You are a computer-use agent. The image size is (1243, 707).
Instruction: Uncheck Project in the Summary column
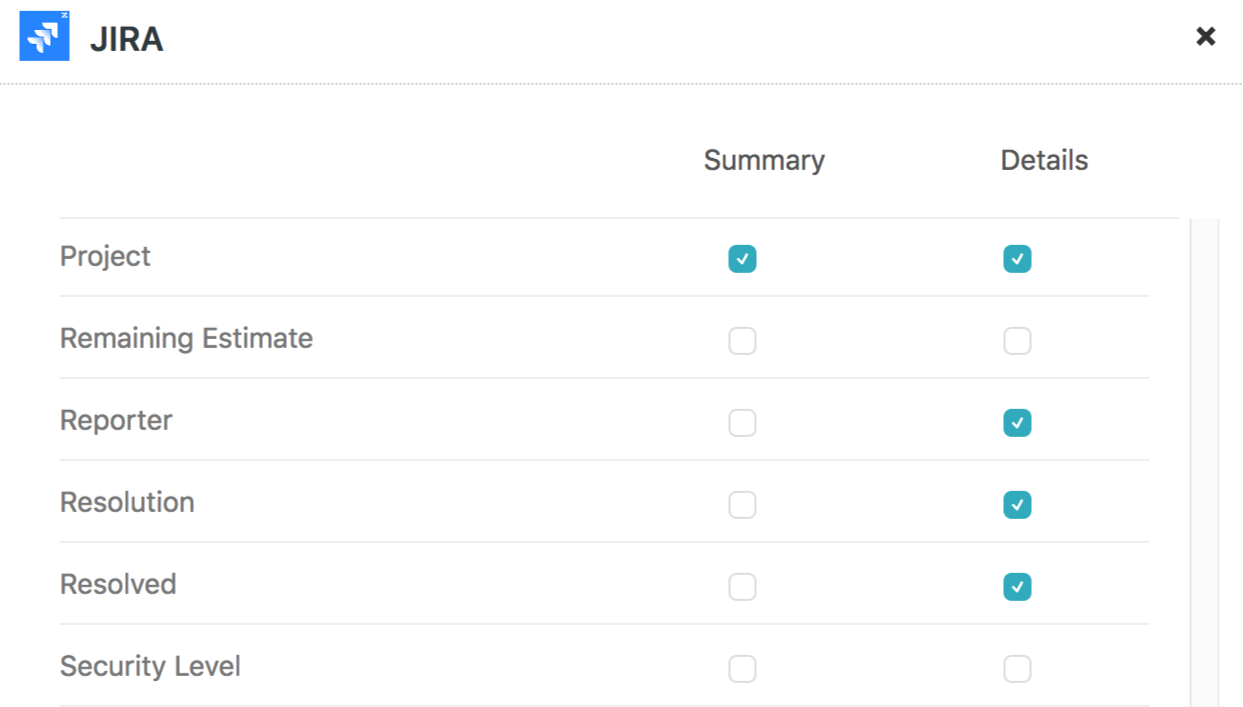(x=742, y=259)
